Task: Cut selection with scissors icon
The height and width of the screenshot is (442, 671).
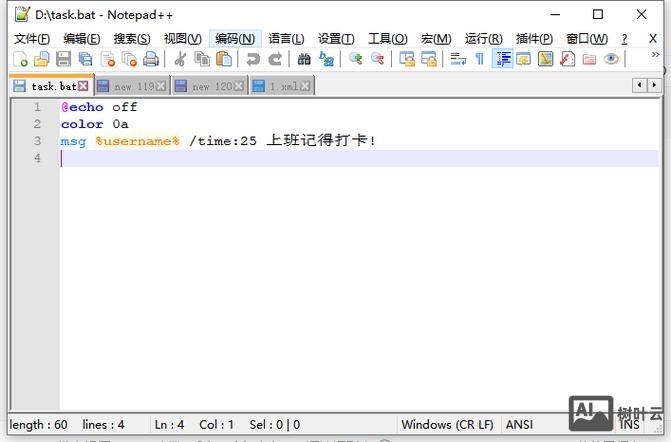Action: point(180,59)
